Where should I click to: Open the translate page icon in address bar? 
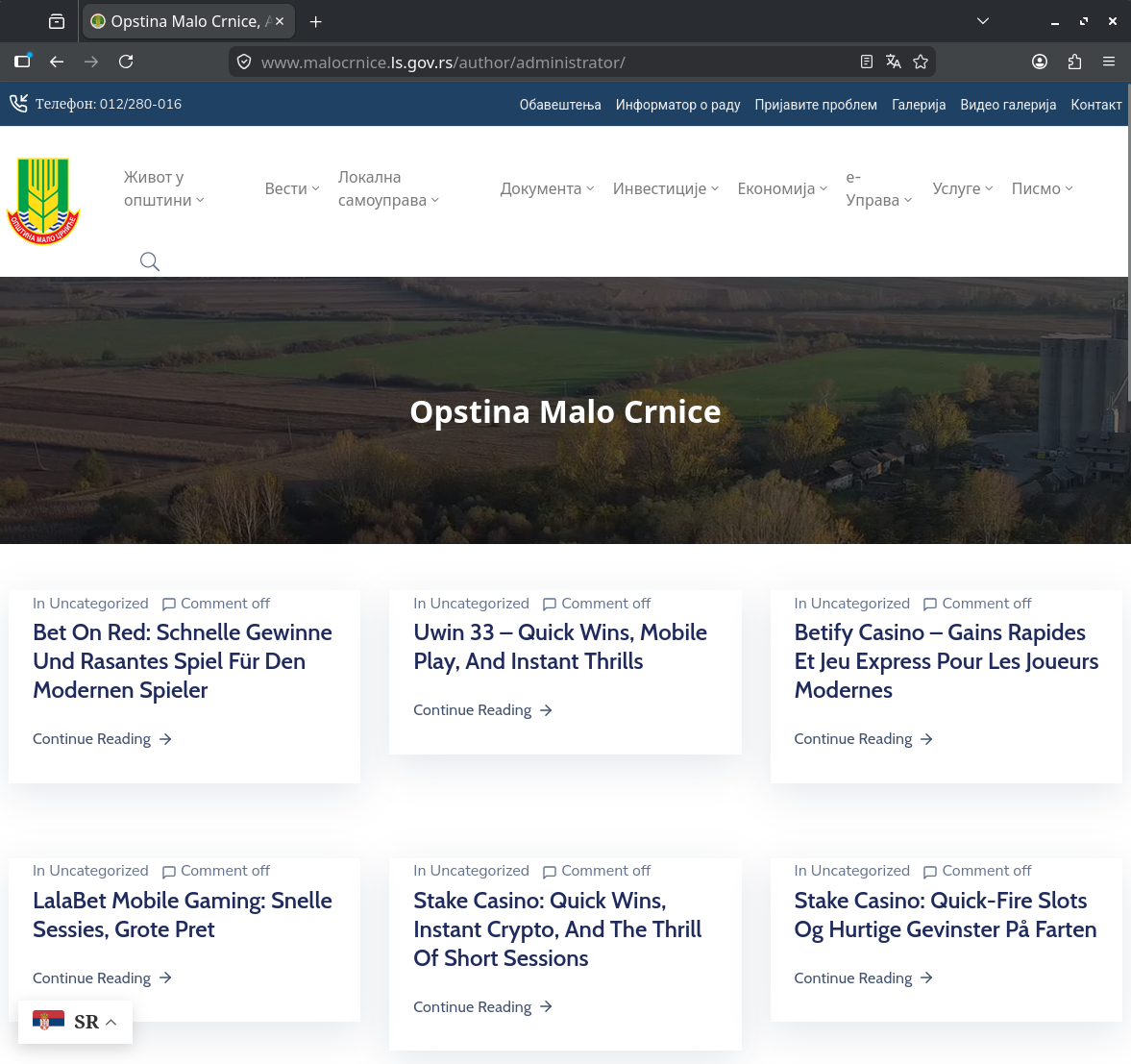click(x=893, y=62)
